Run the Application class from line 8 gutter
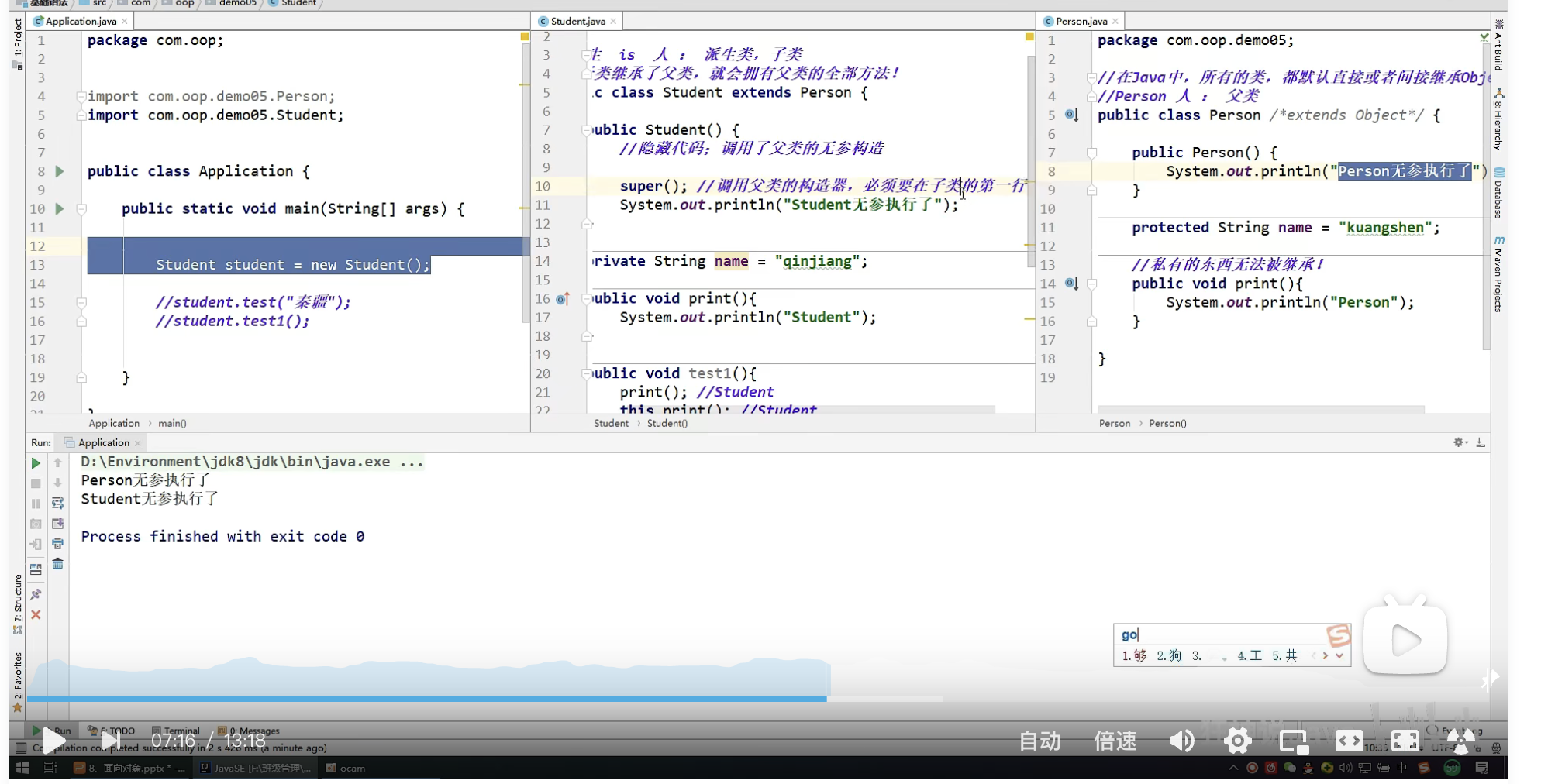 pyautogui.click(x=60, y=171)
